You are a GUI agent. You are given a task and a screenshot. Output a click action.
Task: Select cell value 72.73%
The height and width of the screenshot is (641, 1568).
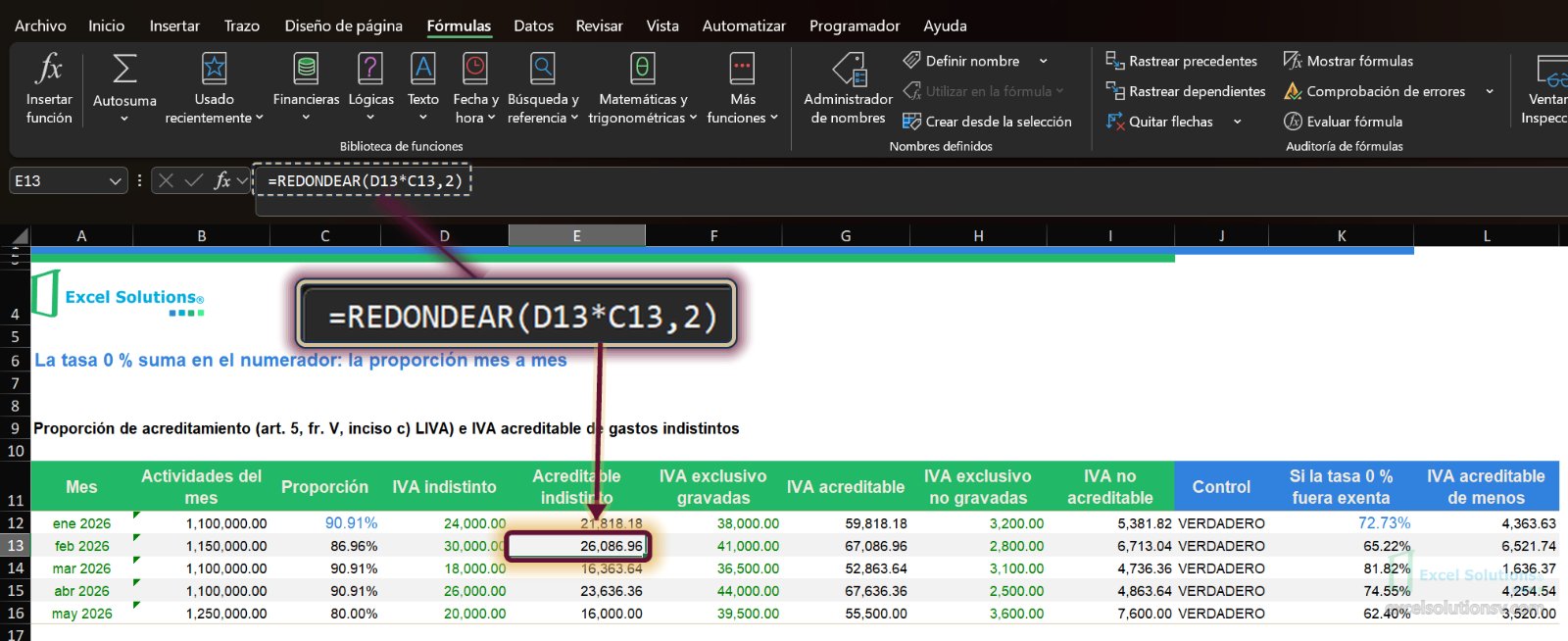point(1342,523)
